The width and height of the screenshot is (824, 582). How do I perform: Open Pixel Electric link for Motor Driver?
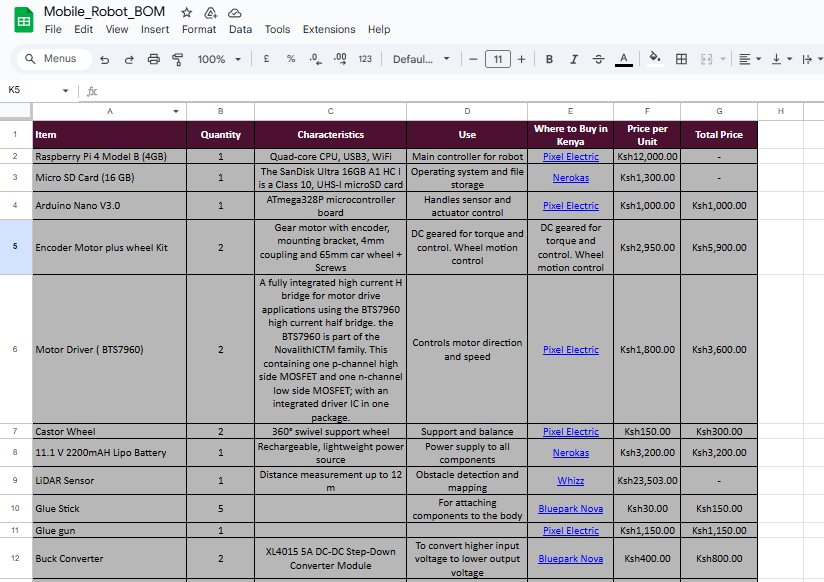click(571, 350)
